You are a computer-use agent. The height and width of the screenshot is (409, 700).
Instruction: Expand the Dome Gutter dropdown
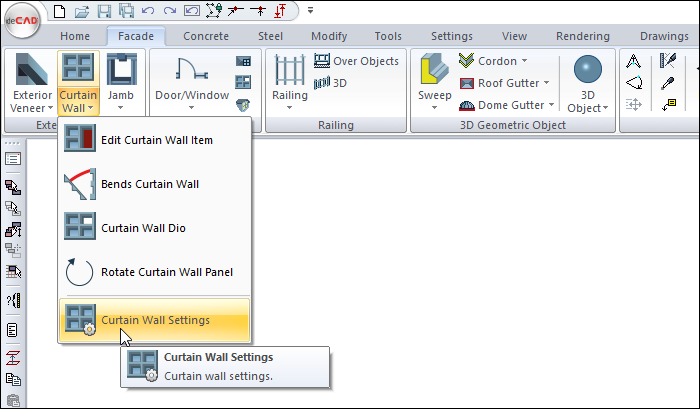550,105
